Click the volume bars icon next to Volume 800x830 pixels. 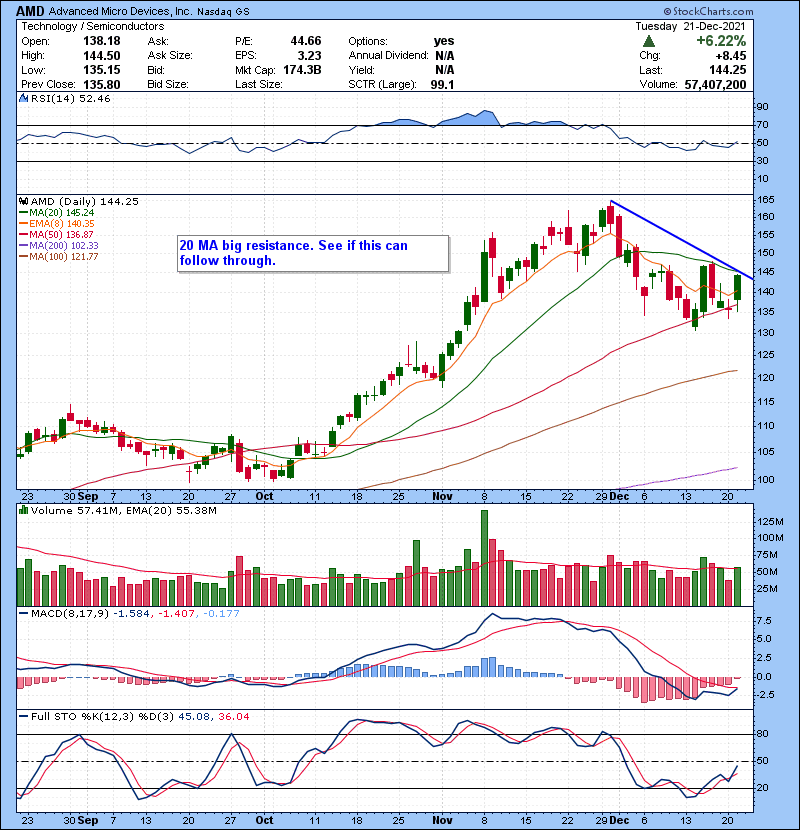click(23, 510)
